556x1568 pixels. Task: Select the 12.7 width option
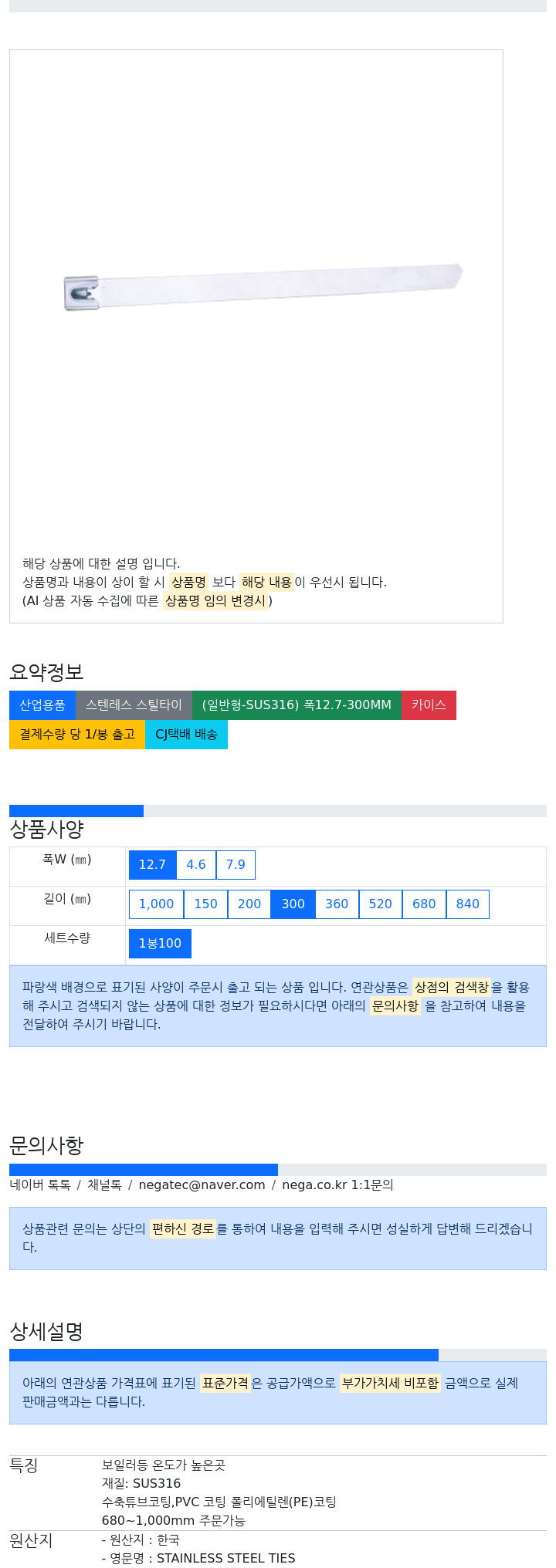pyautogui.click(x=152, y=865)
